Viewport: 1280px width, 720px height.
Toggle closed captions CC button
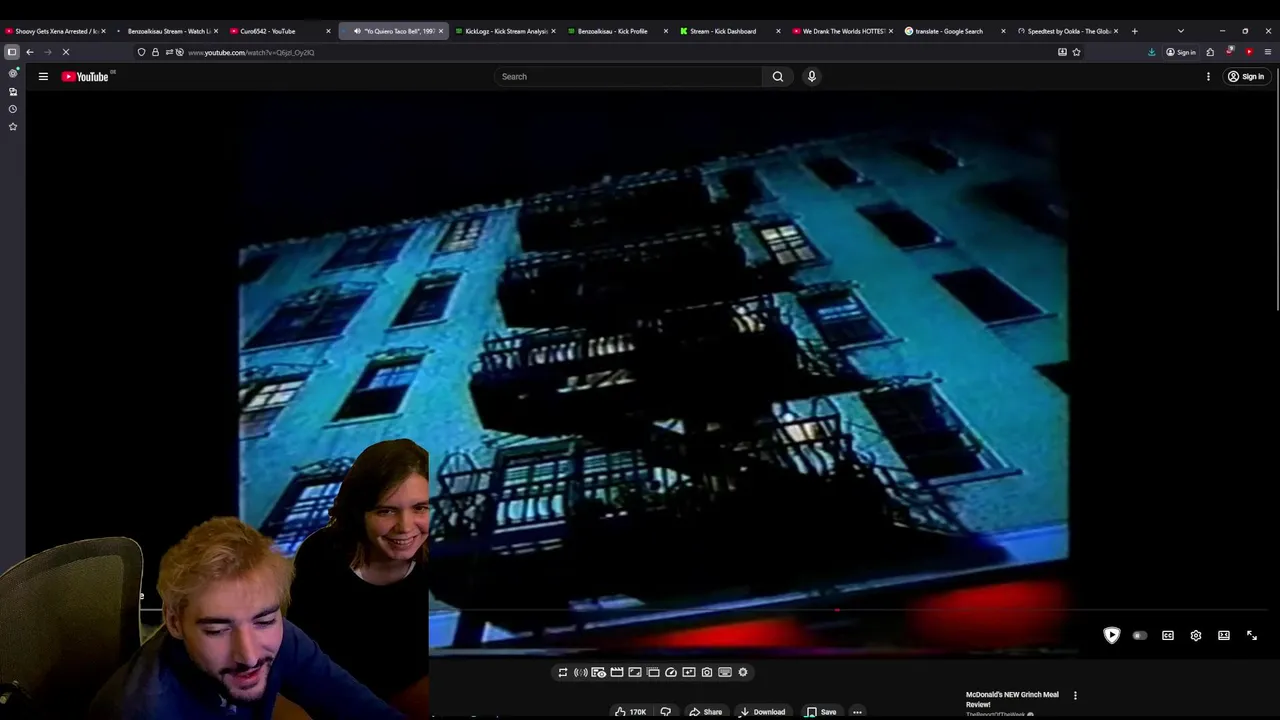pyautogui.click(x=1168, y=636)
